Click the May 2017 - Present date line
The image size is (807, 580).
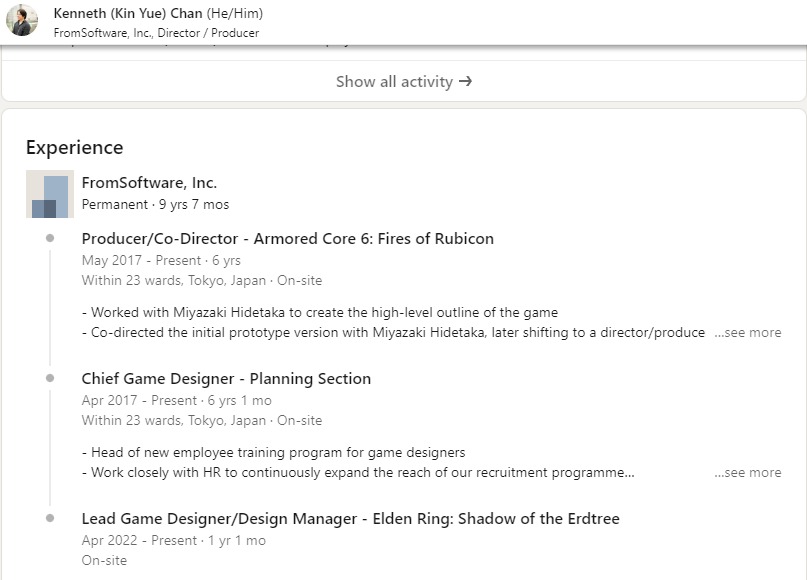tap(161, 260)
